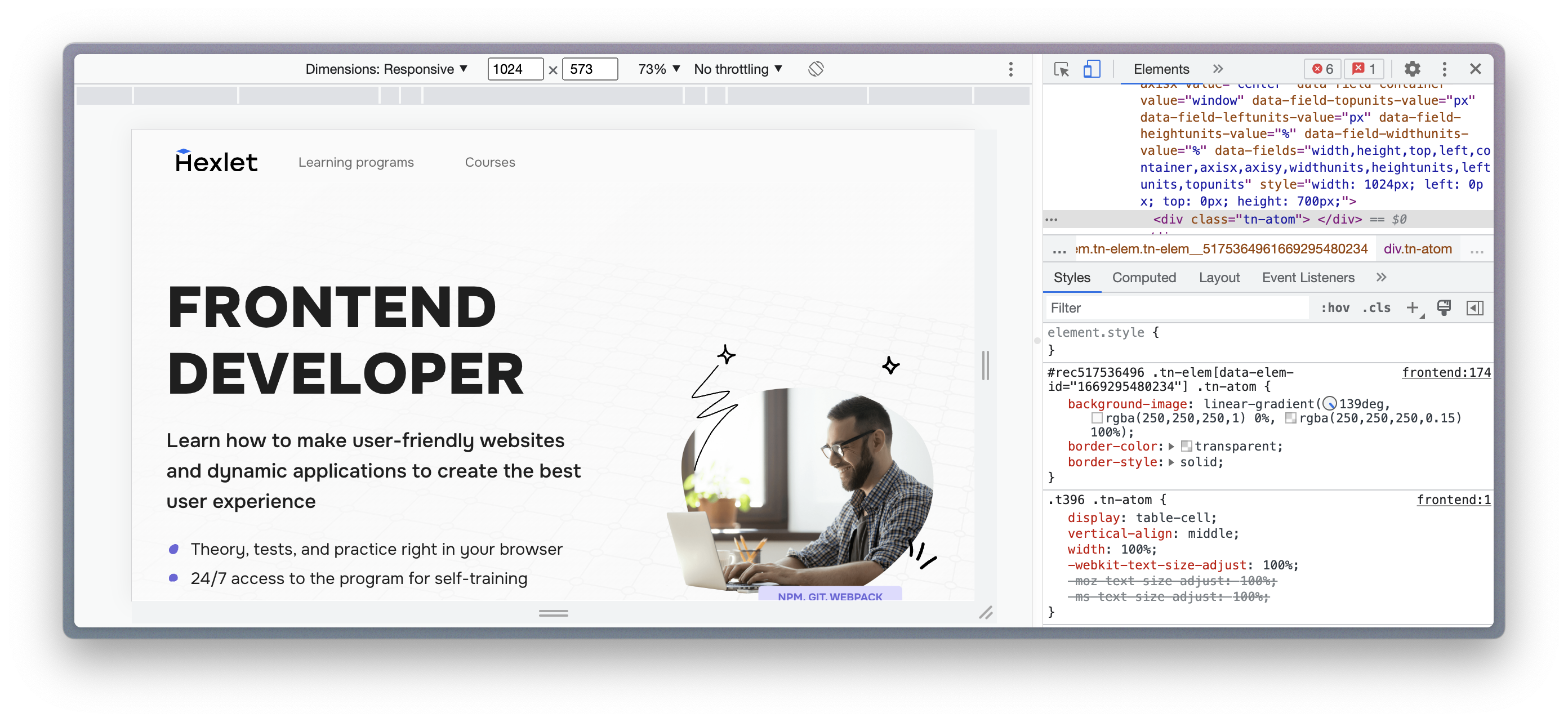
Task: Select the Styles tab
Action: [x=1071, y=278]
